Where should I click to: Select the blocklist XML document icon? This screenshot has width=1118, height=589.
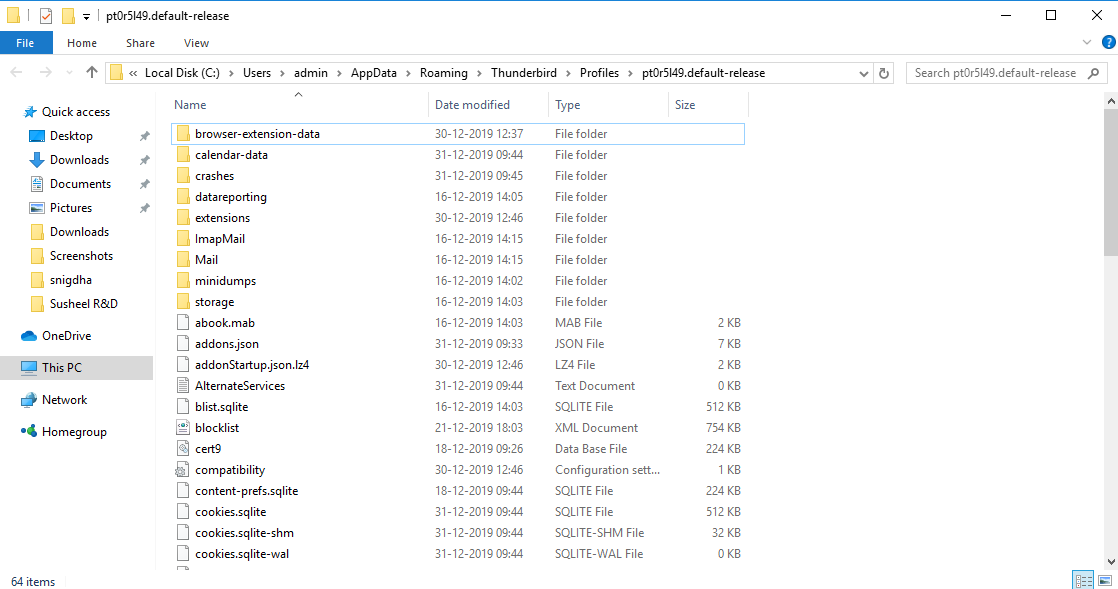click(183, 428)
